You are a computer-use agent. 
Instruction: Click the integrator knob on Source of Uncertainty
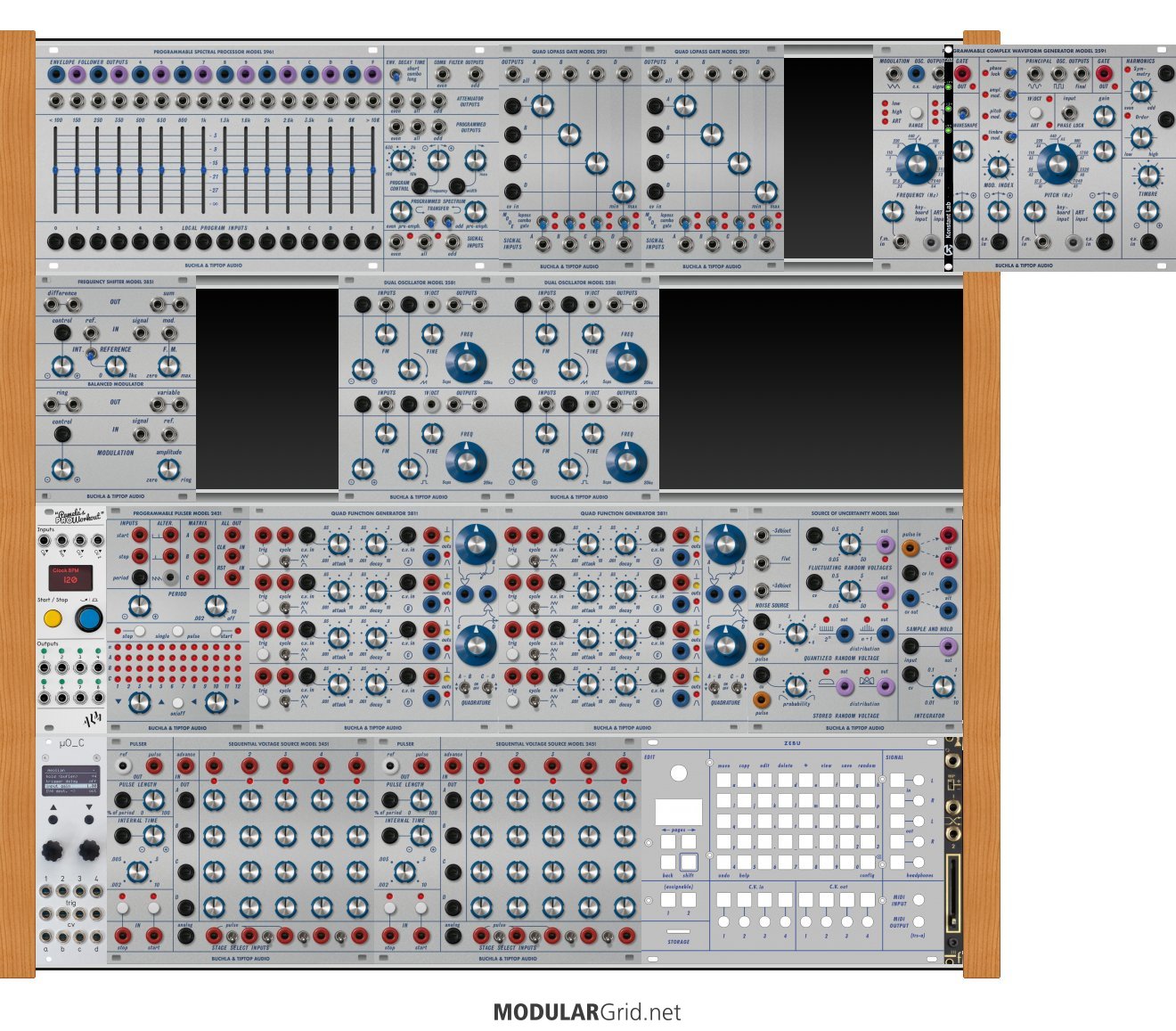[x=943, y=686]
